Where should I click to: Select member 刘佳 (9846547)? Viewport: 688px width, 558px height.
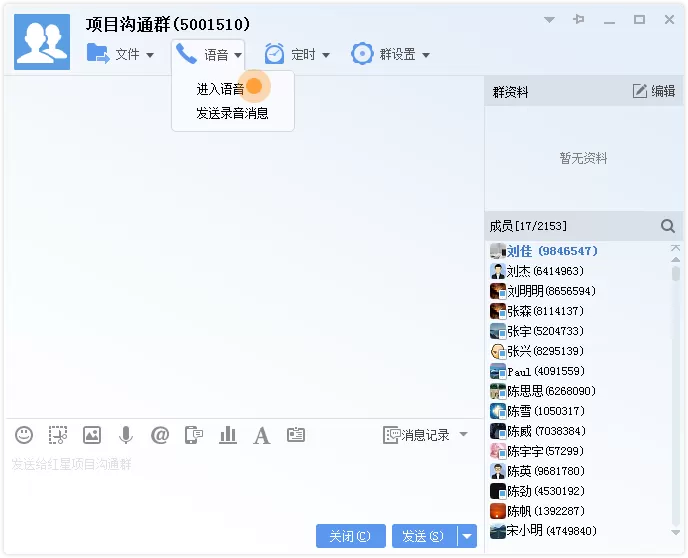pyautogui.click(x=579, y=251)
